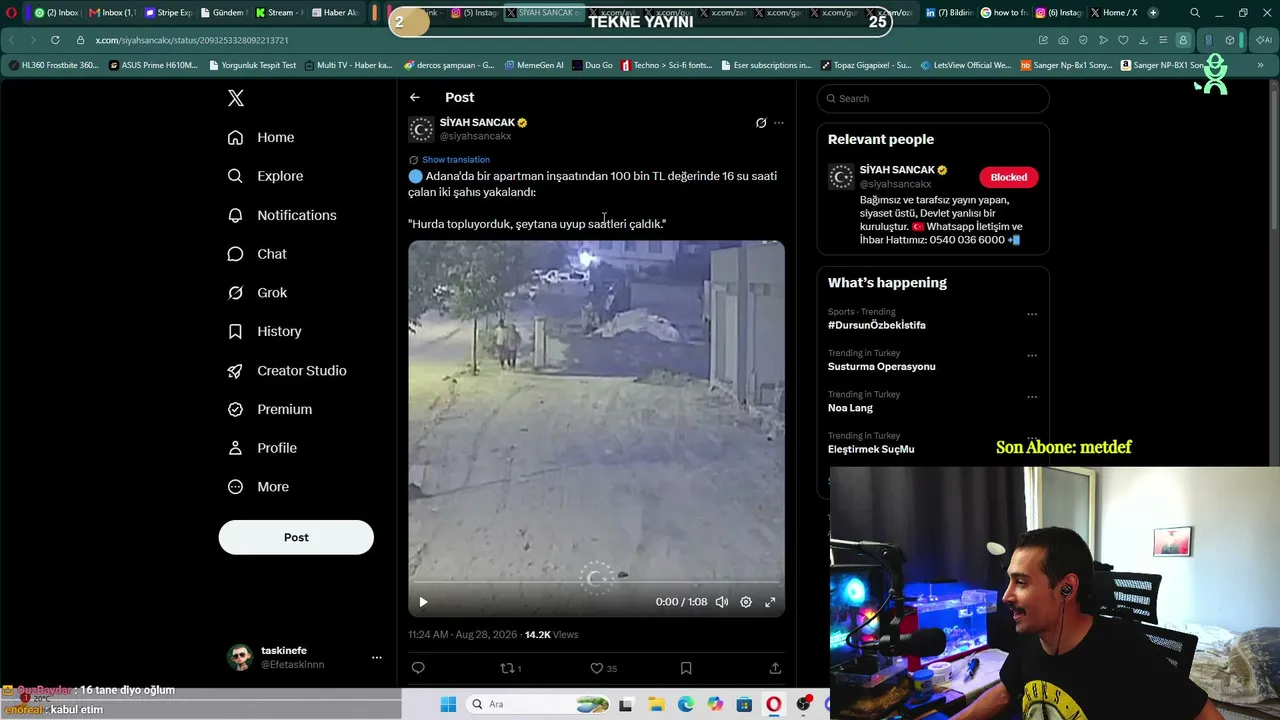The height and width of the screenshot is (720, 1280).
Task: Open options for the Noa Lang trend
Action: pyautogui.click(x=1032, y=396)
